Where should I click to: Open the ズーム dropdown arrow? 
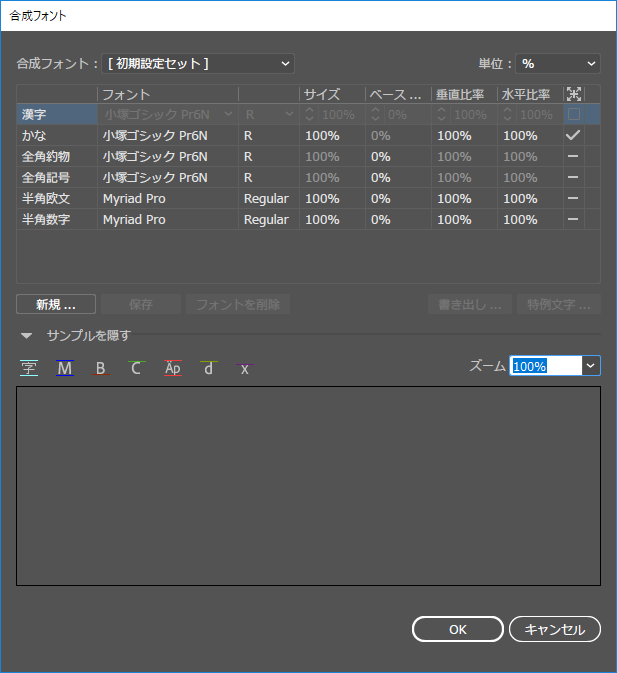(591, 366)
